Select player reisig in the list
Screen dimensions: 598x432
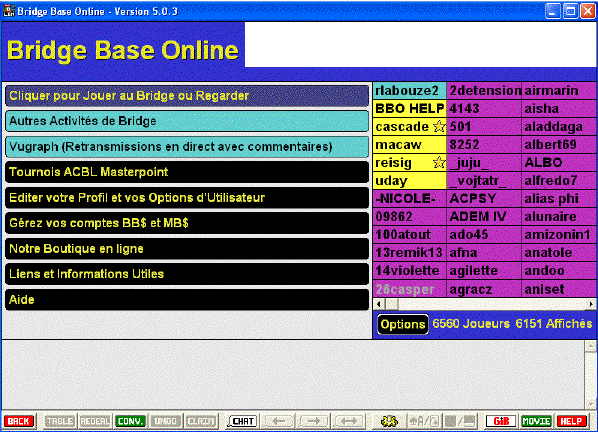[410, 162]
